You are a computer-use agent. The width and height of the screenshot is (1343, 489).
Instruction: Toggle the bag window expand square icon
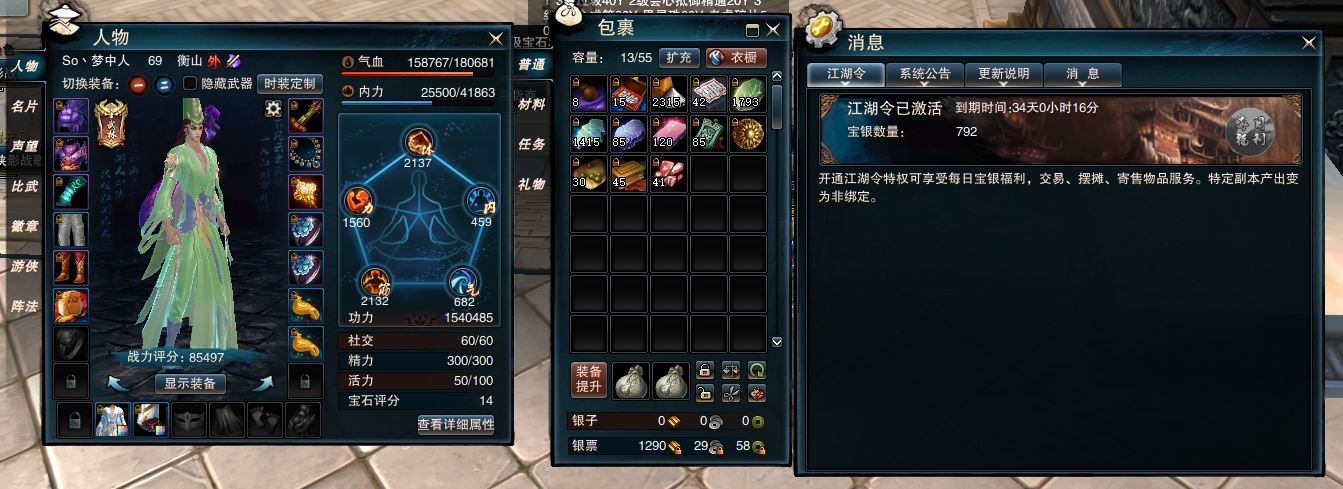click(x=753, y=30)
